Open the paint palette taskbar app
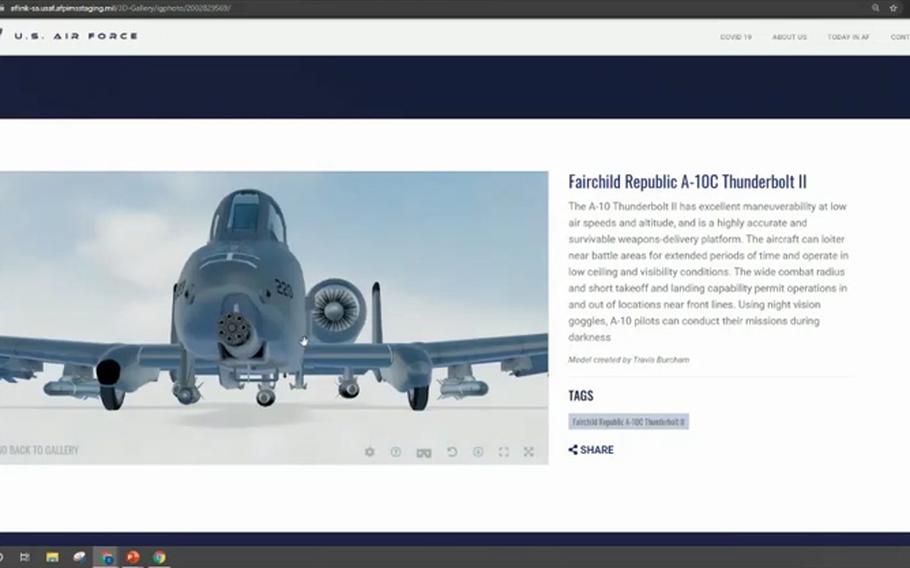910x568 pixels. point(80,557)
